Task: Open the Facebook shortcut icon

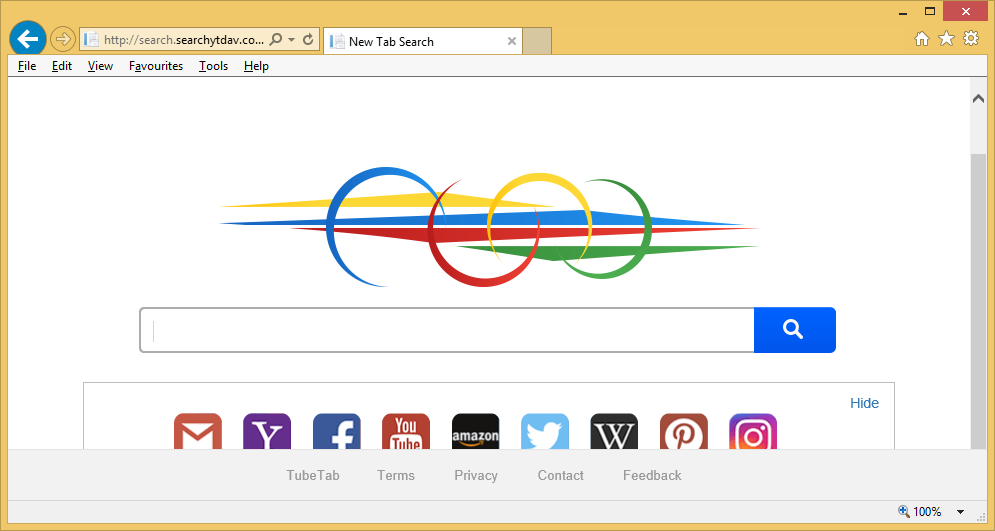Action: point(337,432)
